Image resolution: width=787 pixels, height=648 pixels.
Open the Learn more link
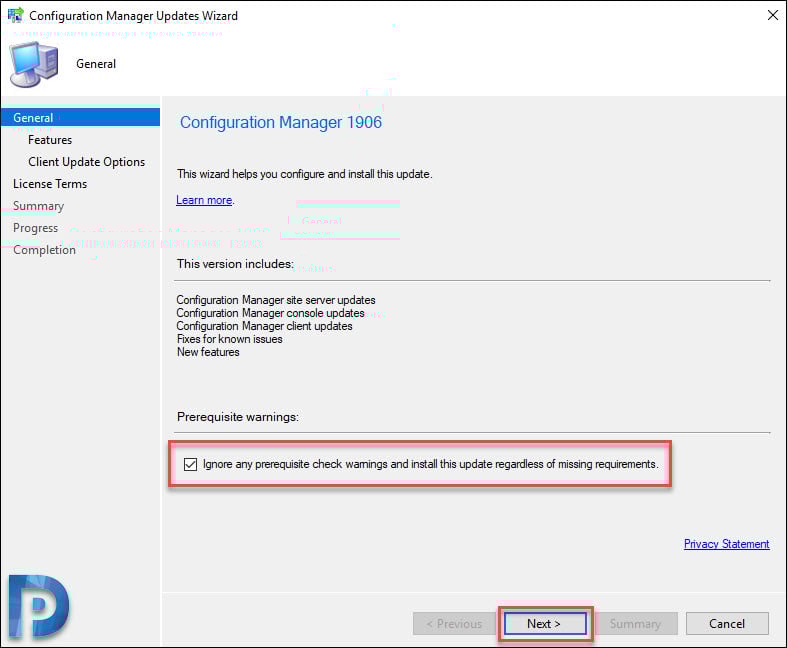[x=204, y=200]
